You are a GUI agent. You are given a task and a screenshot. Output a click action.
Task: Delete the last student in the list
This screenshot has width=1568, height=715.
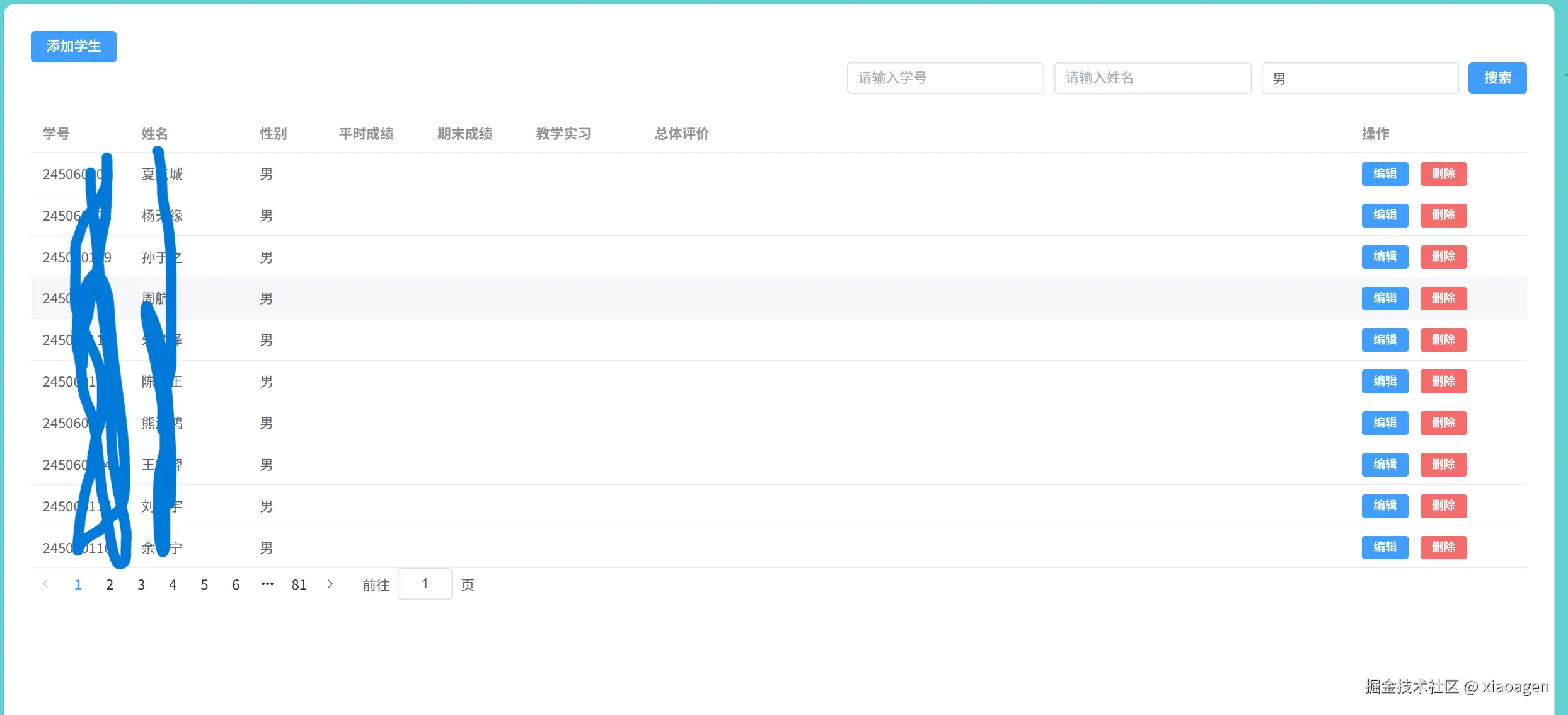[x=1443, y=547]
